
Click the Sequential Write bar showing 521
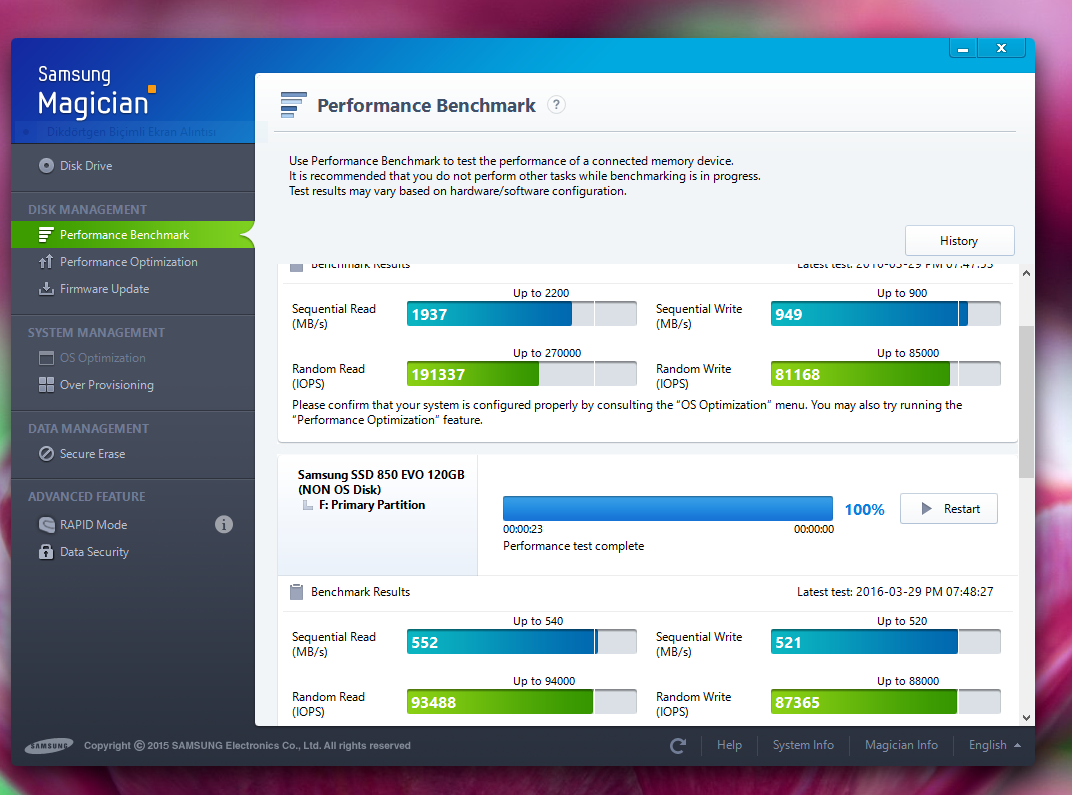coord(885,642)
